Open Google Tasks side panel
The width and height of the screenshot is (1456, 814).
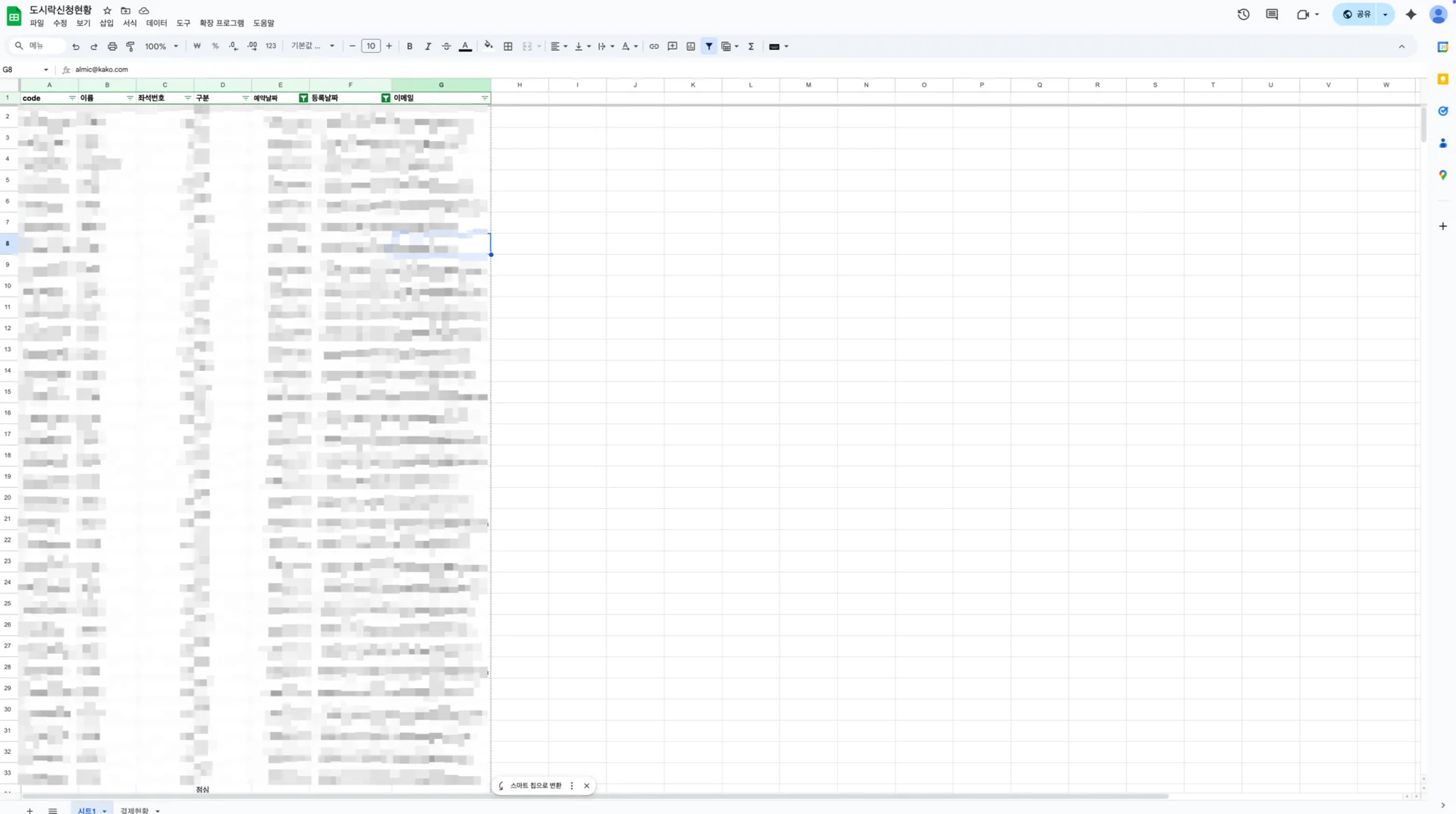(x=1443, y=111)
